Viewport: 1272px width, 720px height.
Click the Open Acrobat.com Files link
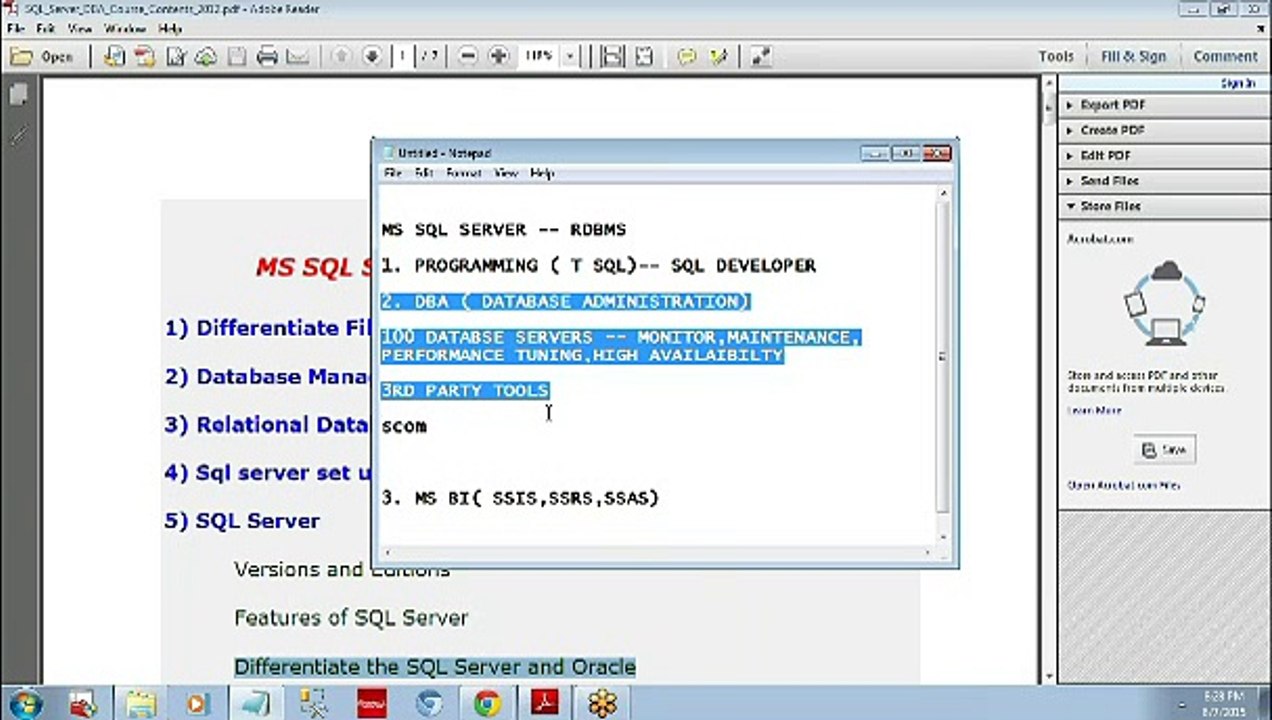[x=1124, y=485]
